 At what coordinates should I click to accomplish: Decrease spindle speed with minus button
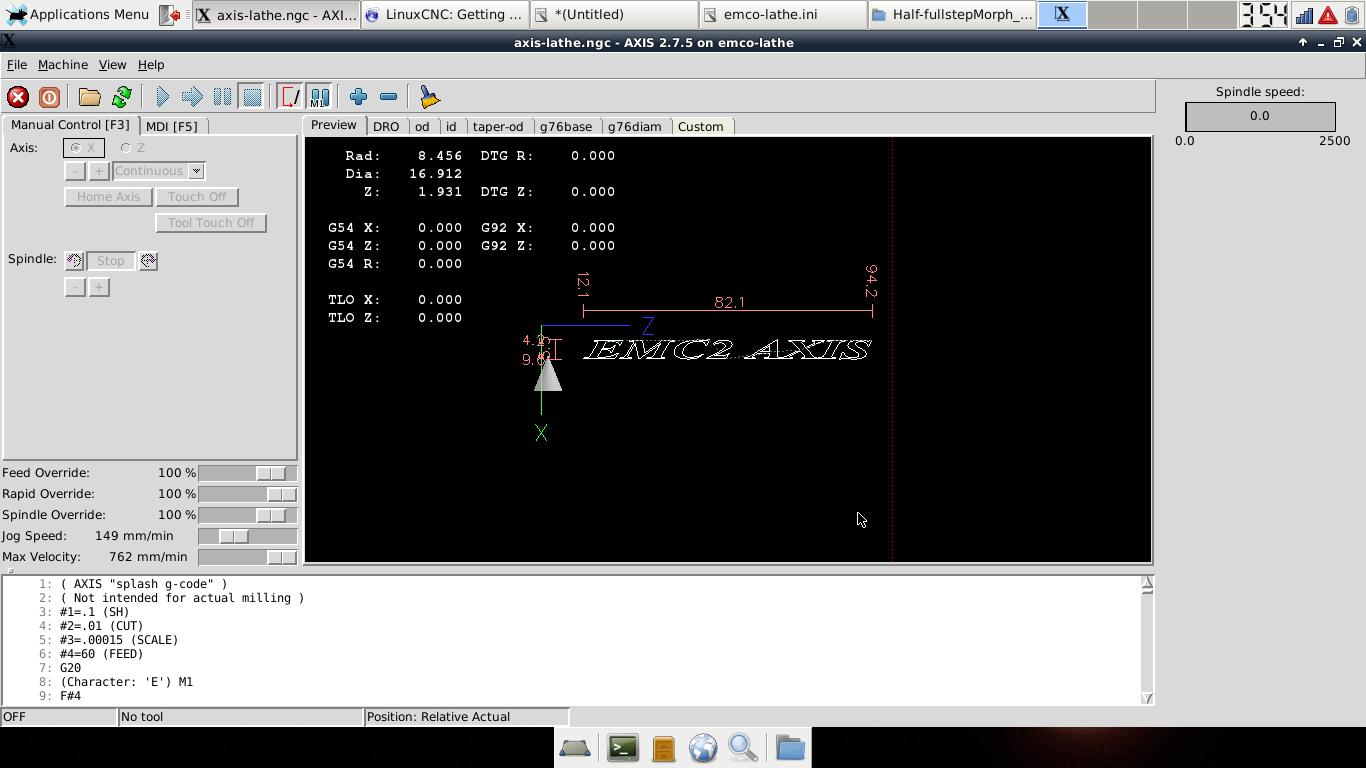(75, 287)
